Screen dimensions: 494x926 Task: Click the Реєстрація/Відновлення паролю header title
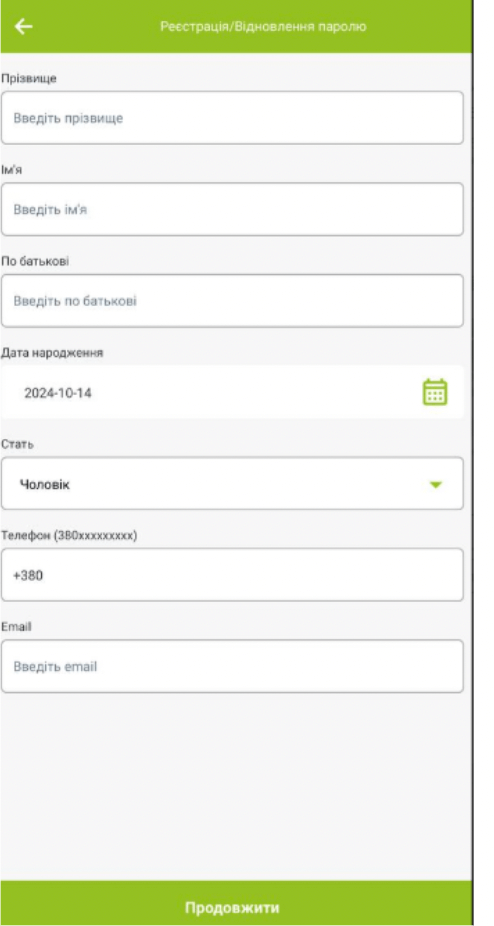[x=264, y=27]
